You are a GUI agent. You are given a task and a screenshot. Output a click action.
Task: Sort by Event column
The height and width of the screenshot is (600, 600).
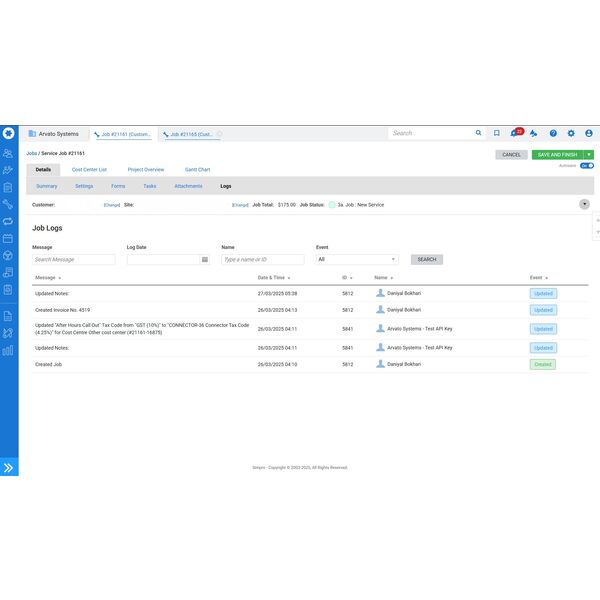coord(539,278)
